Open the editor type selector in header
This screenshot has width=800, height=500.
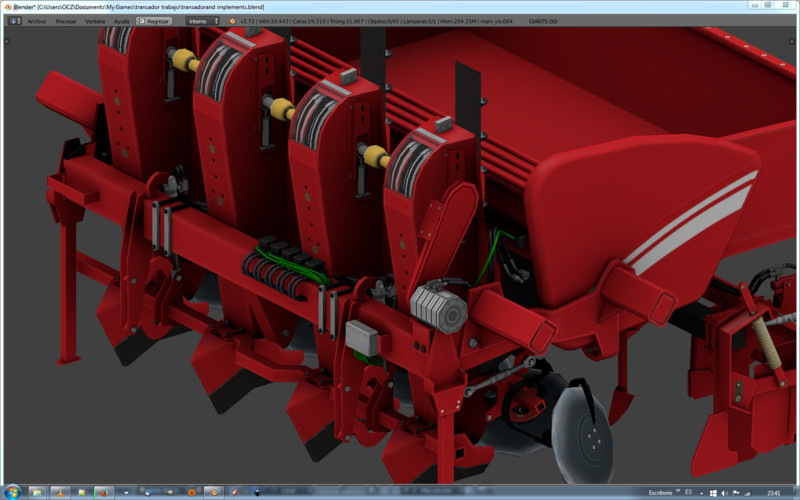[x=12, y=20]
